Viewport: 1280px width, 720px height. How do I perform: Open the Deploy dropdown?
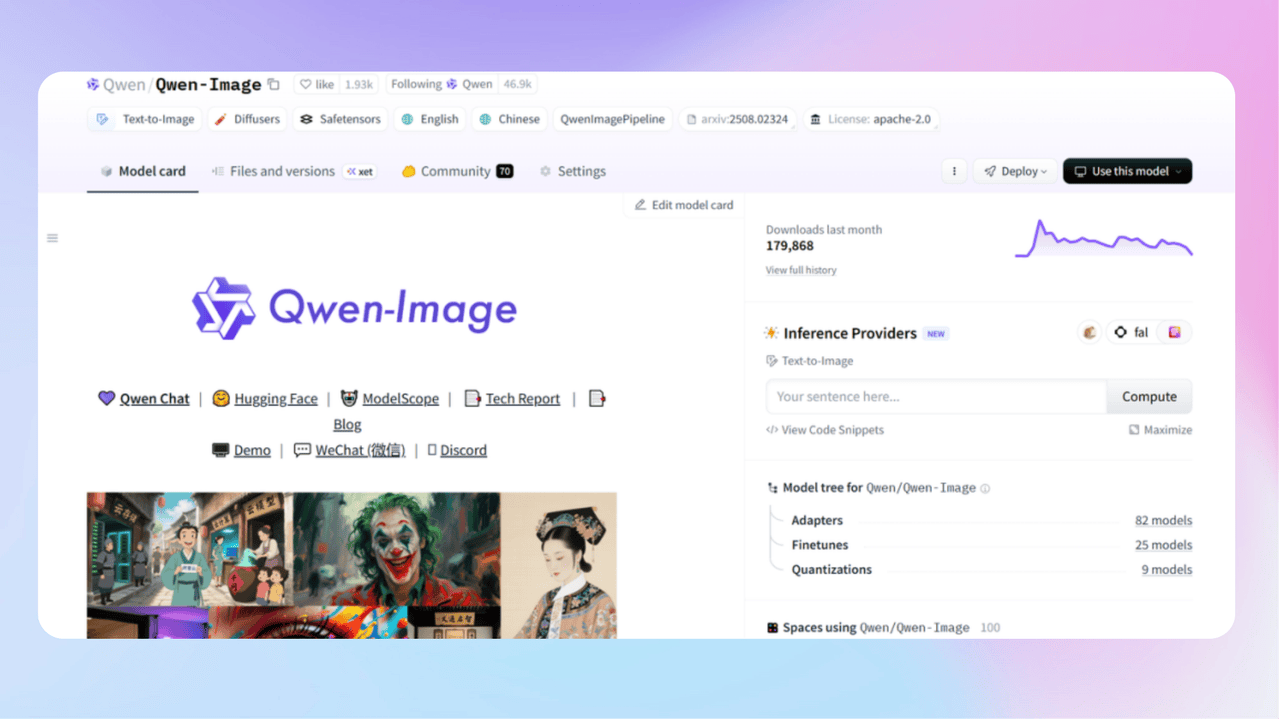coord(1015,171)
